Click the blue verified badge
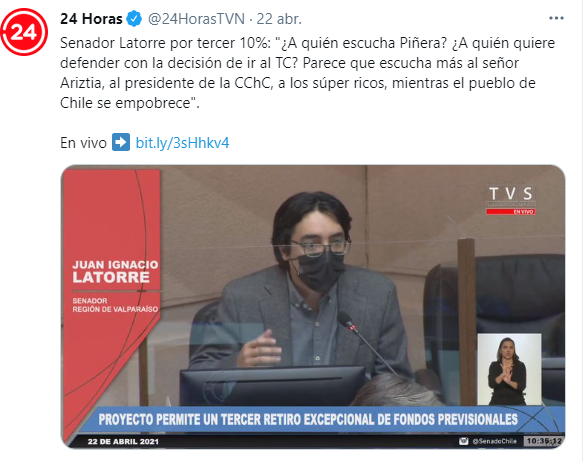Viewport: 584px width, 461px height. 134,19
